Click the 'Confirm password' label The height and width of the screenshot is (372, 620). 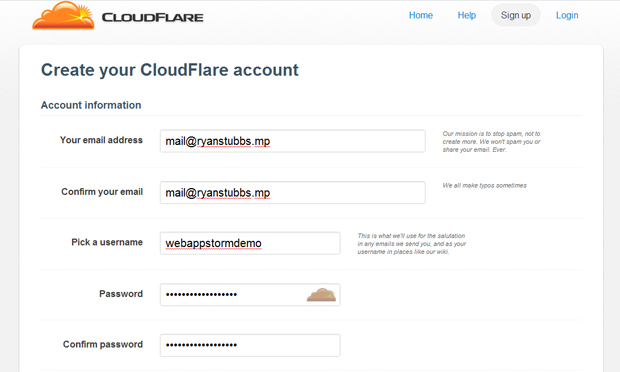(103, 344)
